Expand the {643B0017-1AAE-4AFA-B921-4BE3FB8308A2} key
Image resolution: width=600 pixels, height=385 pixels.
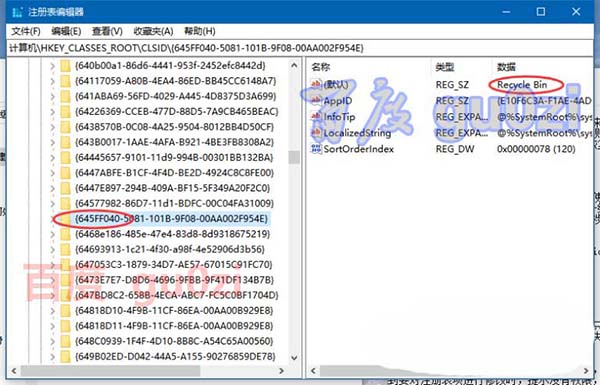(53, 142)
